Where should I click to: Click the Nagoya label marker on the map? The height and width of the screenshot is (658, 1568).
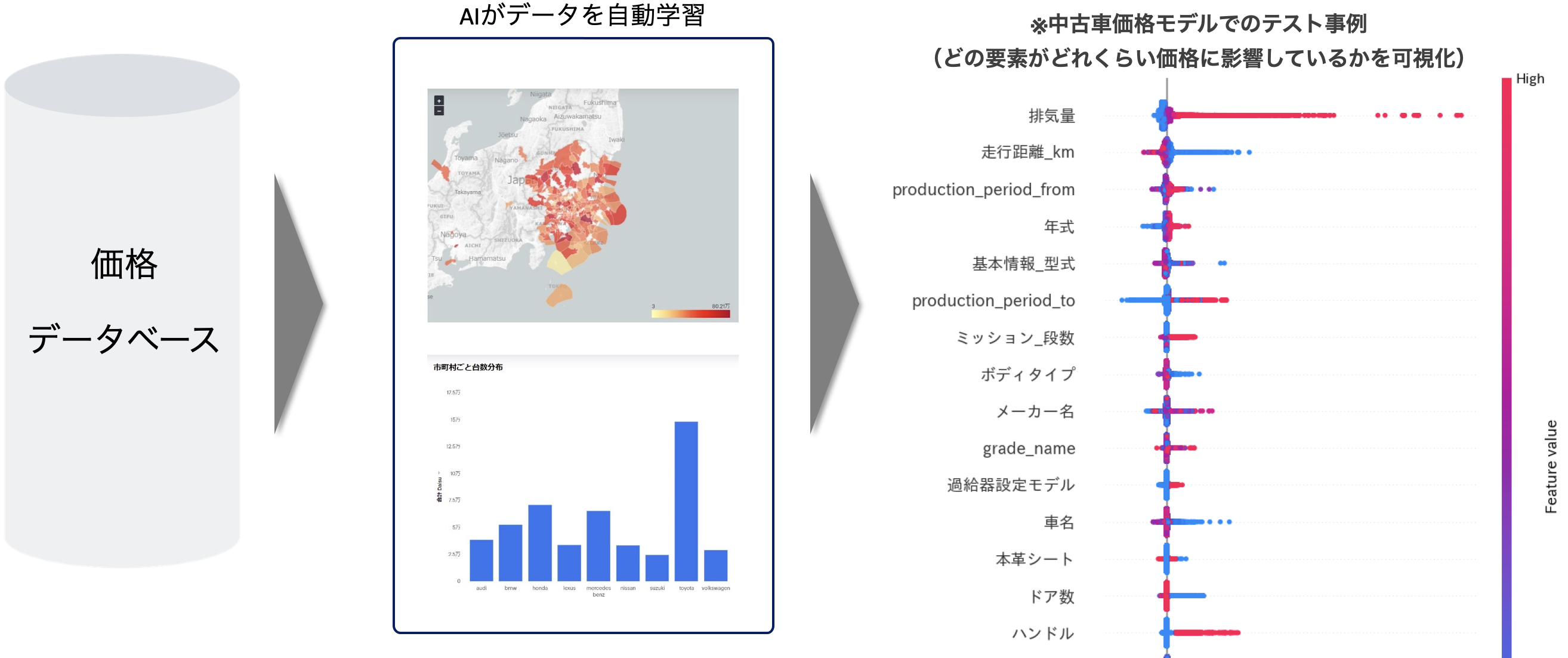pos(454,235)
